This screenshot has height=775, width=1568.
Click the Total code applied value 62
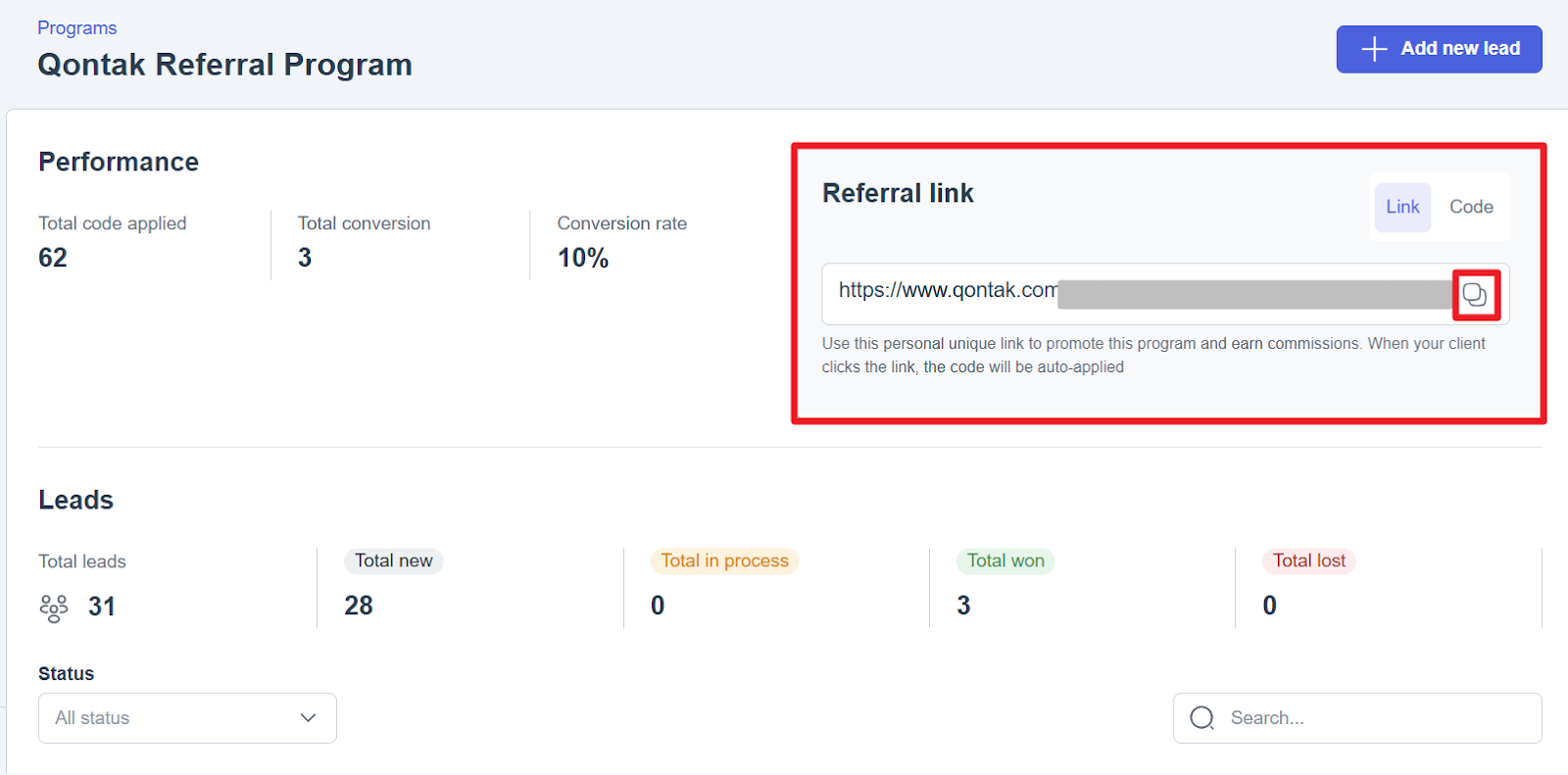point(53,258)
